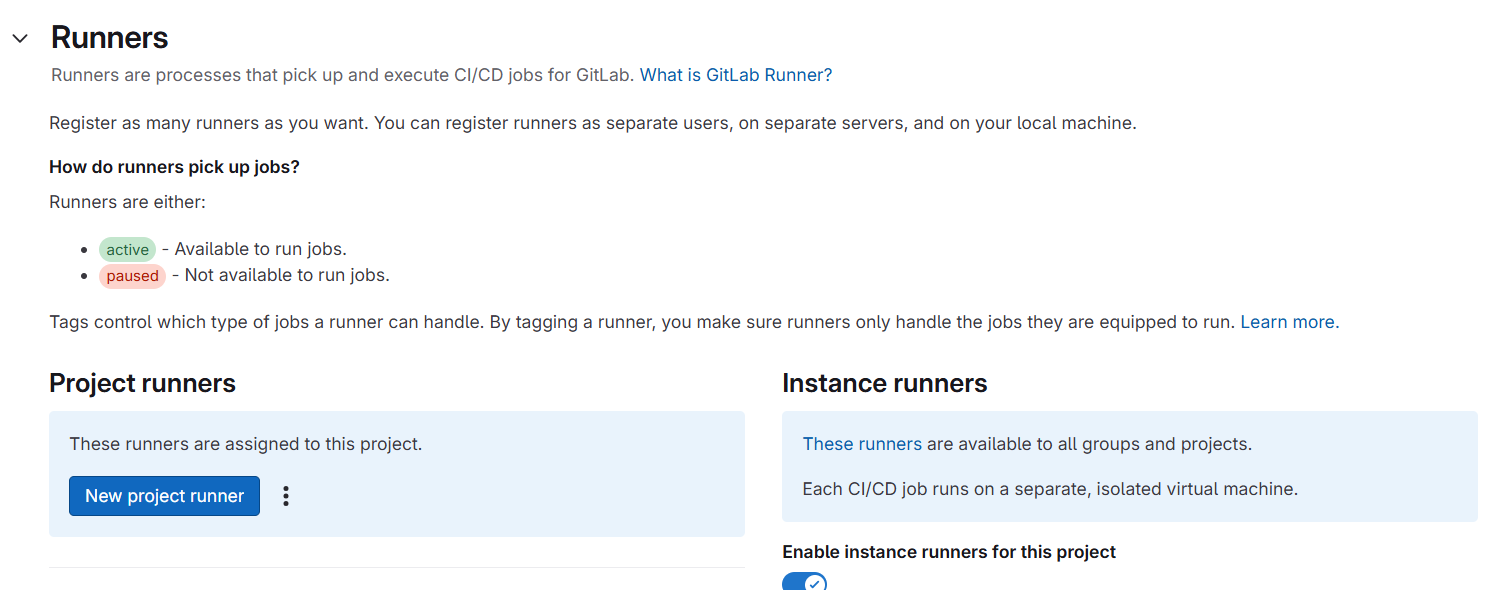1494x590 pixels.
Task: Click the 'Enable instance runners for this project' label
Action: pyautogui.click(x=948, y=552)
